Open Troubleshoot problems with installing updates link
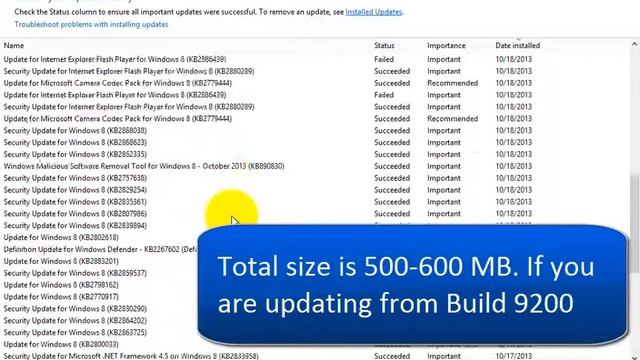 pos(91,24)
